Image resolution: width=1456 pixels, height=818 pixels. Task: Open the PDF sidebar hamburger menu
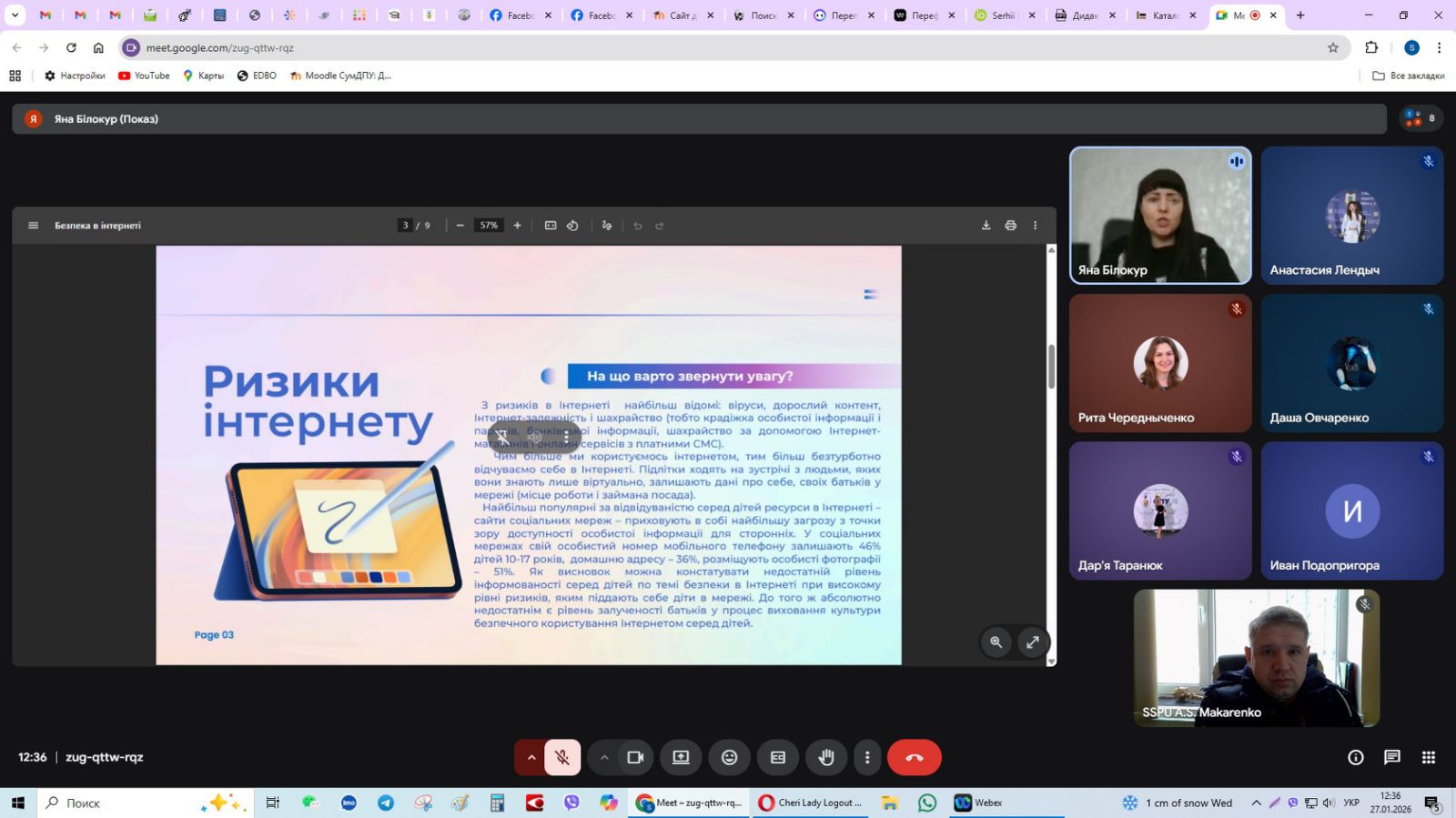point(34,226)
